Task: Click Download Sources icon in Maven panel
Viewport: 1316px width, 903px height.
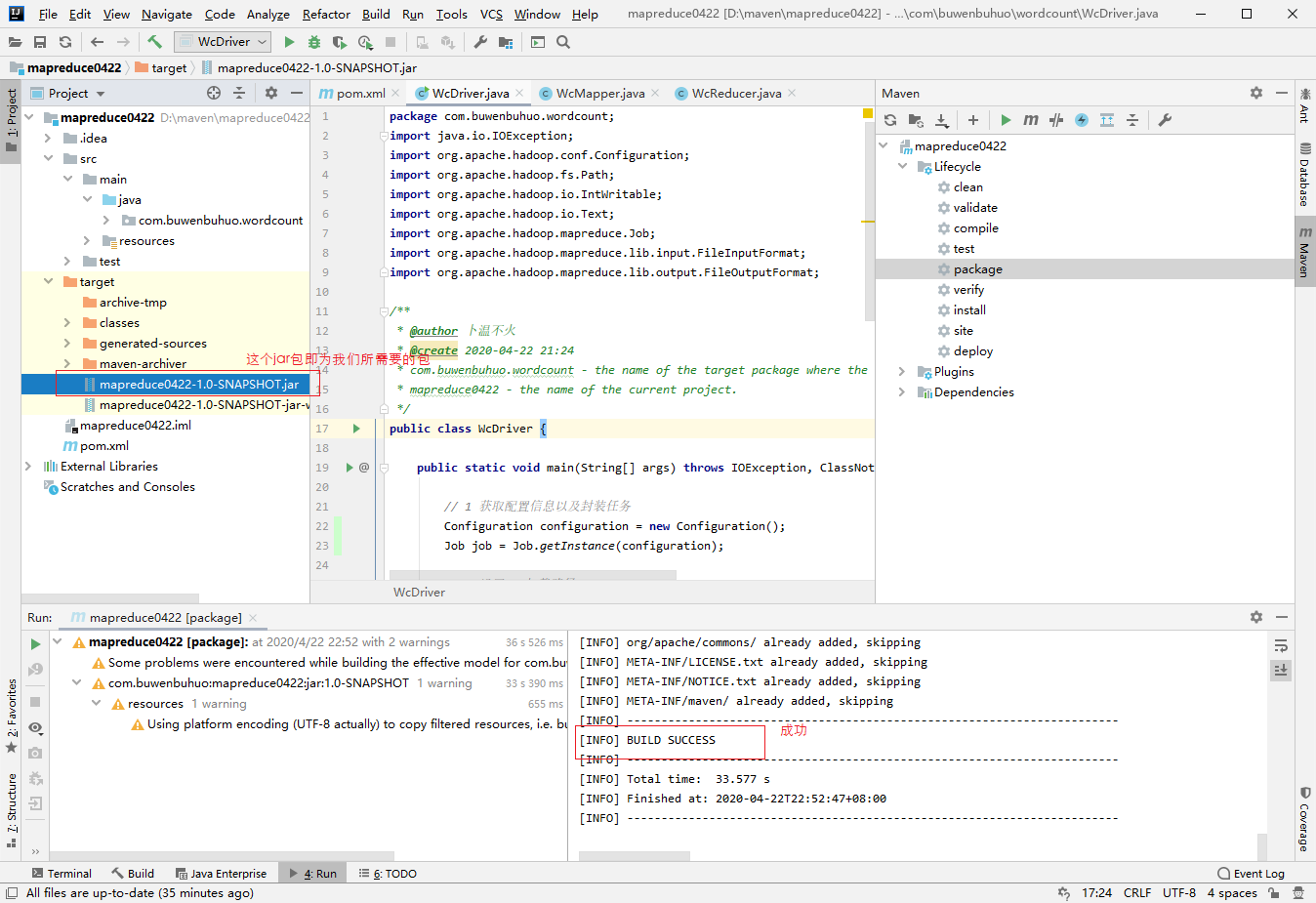Action: pyautogui.click(x=941, y=120)
